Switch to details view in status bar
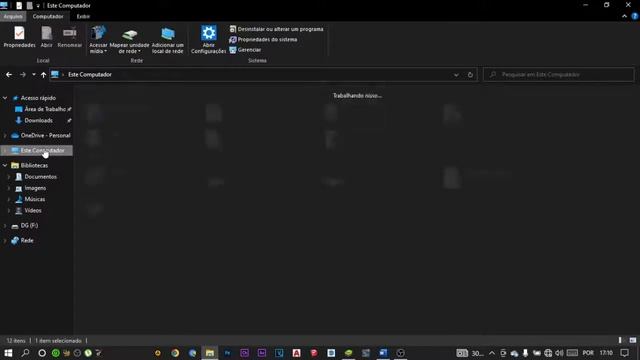Viewport: 640px width, 360px height. pos(620,340)
